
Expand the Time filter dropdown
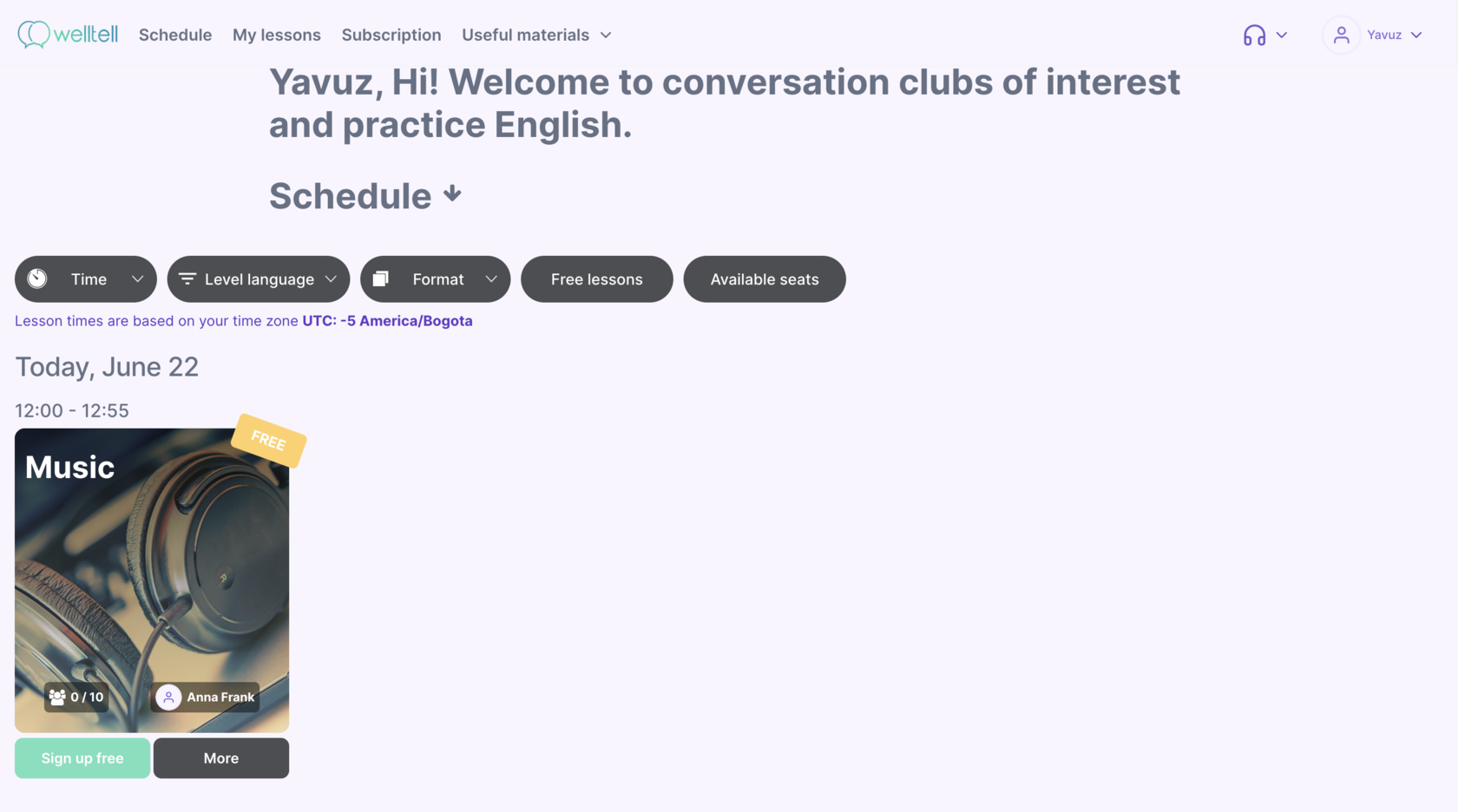point(137,279)
